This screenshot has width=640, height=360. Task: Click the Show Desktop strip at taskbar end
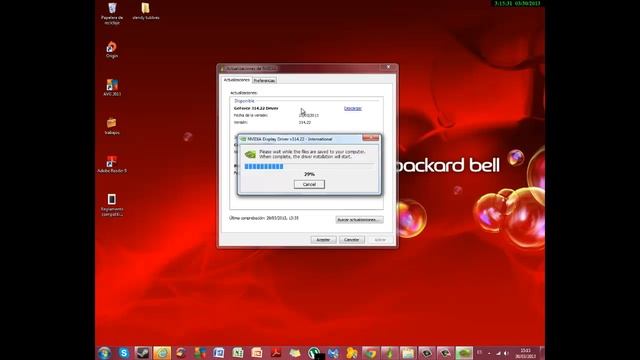click(542, 353)
